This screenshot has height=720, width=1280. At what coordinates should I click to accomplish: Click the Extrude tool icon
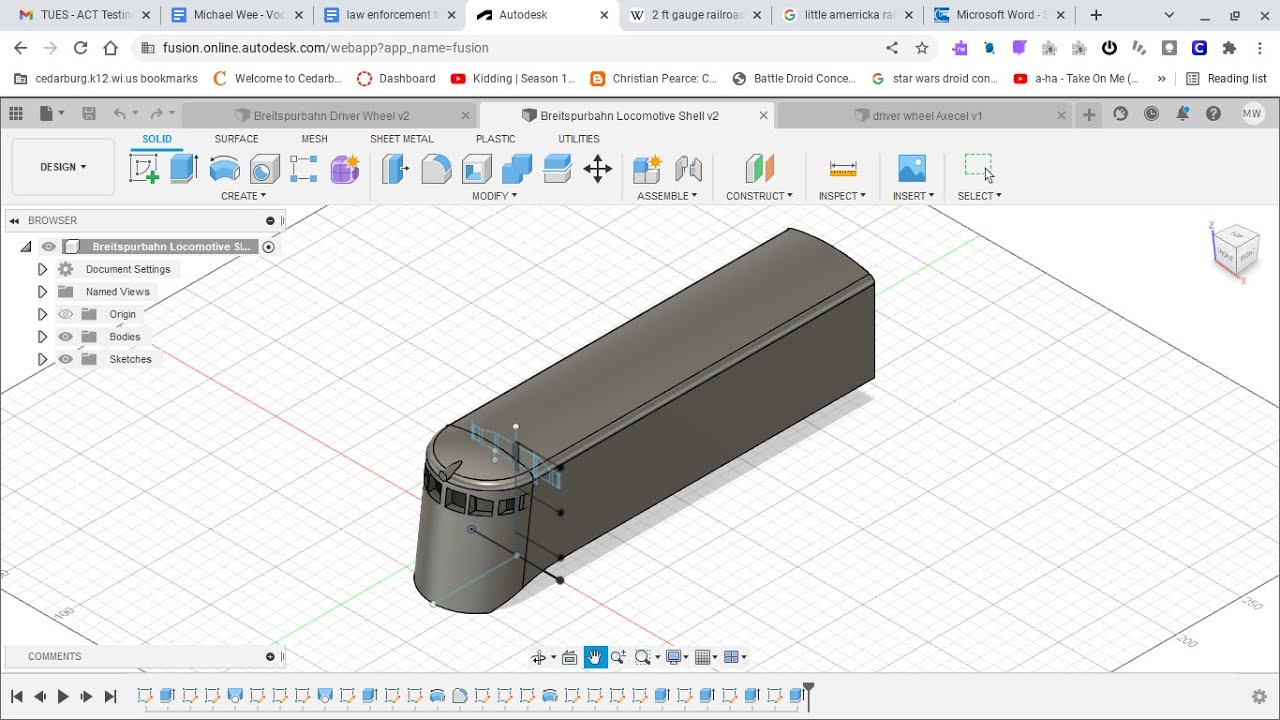click(x=184, y=168)
